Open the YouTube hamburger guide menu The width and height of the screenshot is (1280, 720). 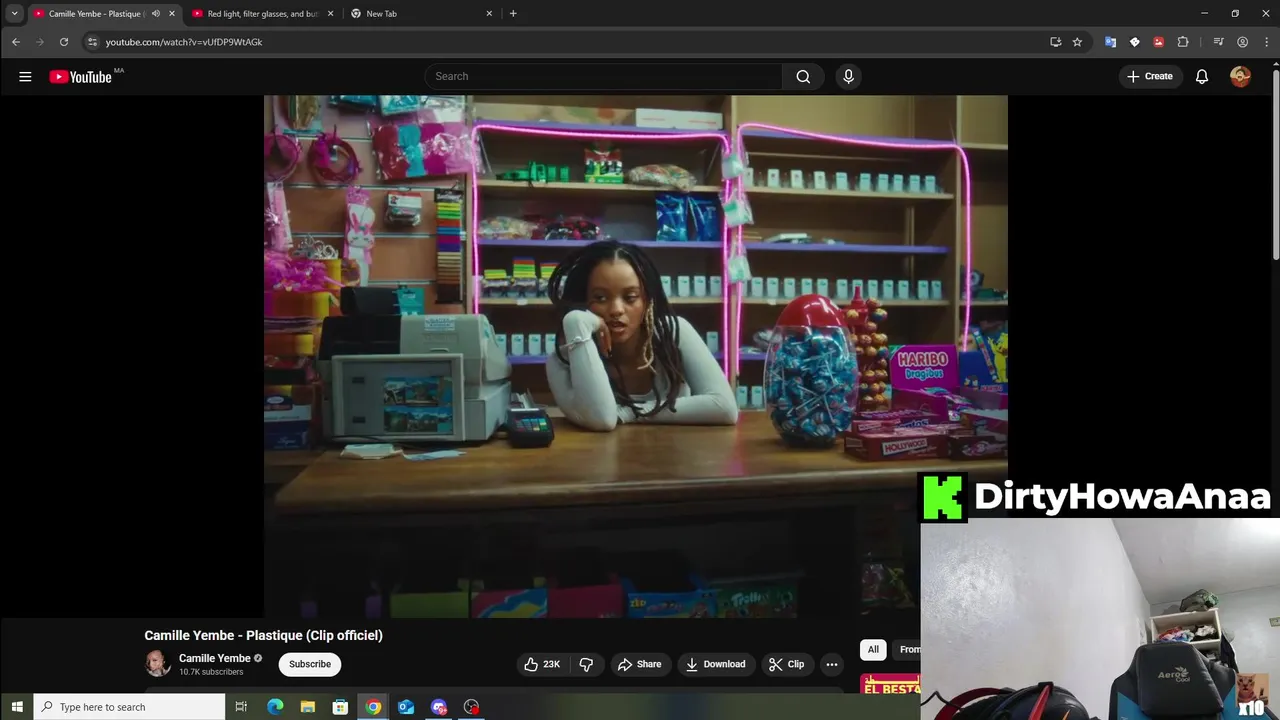(25, 77)
